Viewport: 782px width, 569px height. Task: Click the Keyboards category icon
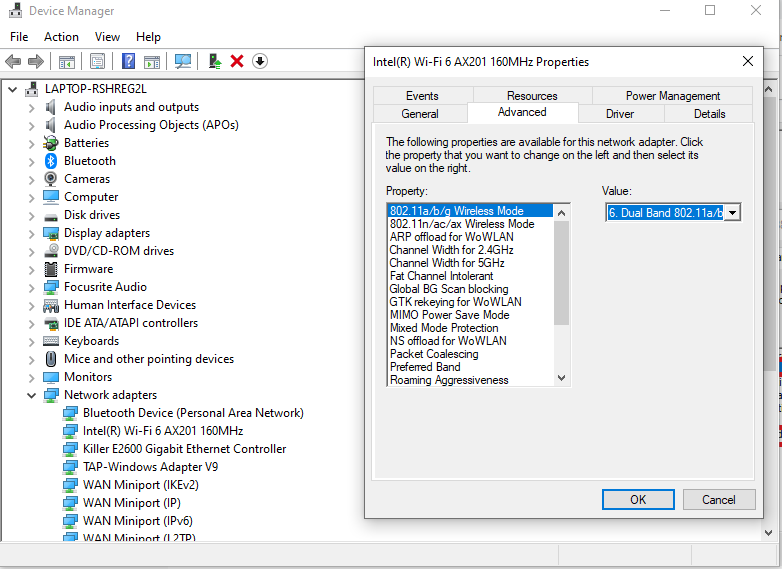51,341
